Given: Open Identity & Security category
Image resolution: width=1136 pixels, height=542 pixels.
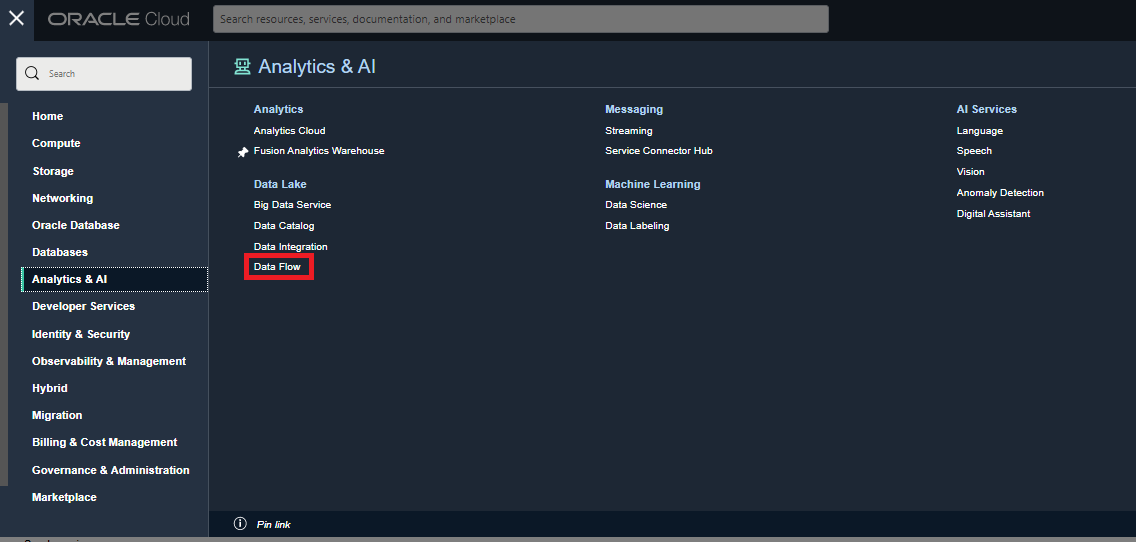Looking at the screenshot, I should (x=81, y=334).
